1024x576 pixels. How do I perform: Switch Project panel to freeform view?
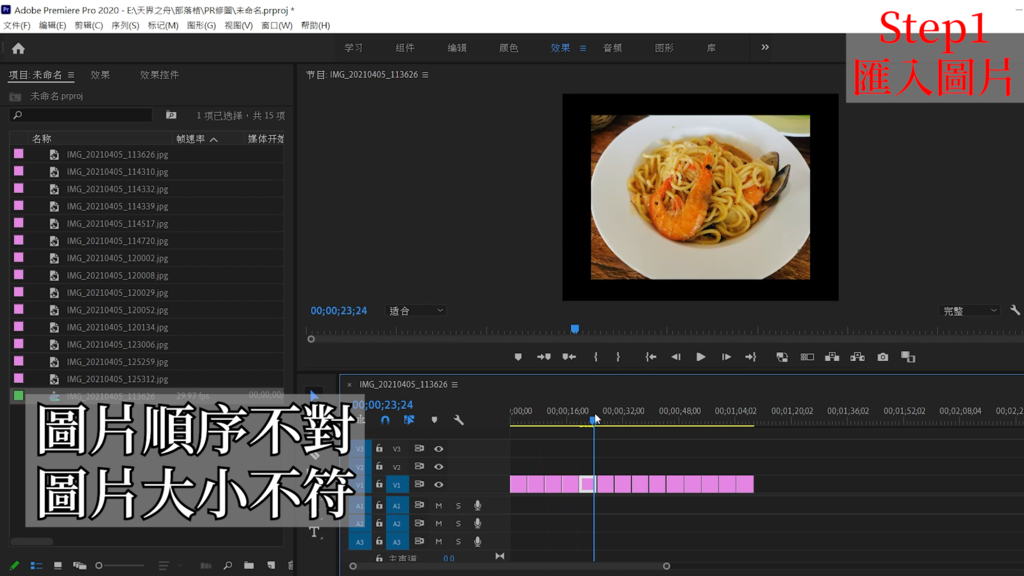point(80,566)
